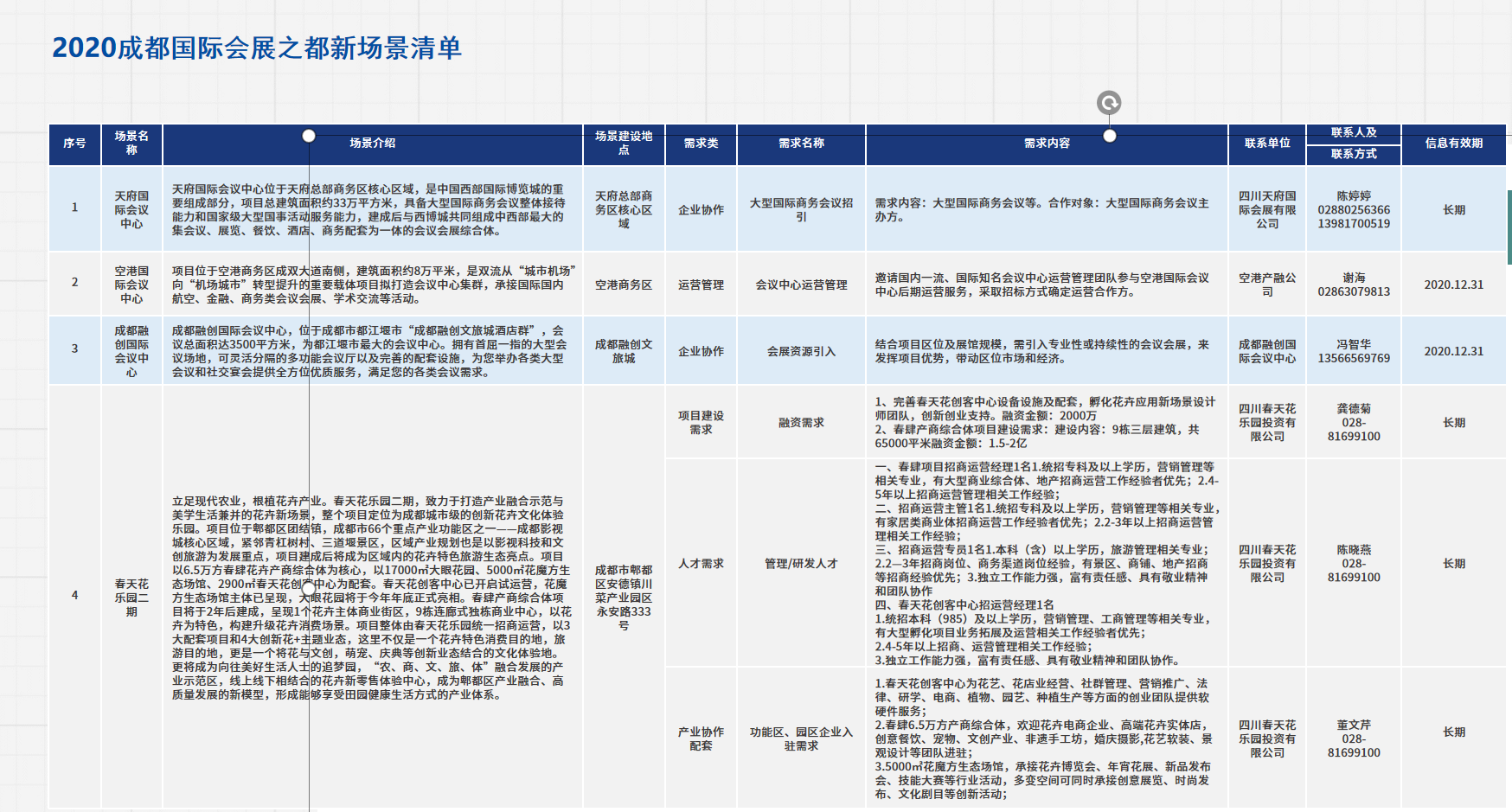Click the 企业协作 cell in the 会展资源引入 row
The height and width of the screenshot is (812, 1512).
tap(701, 351)
